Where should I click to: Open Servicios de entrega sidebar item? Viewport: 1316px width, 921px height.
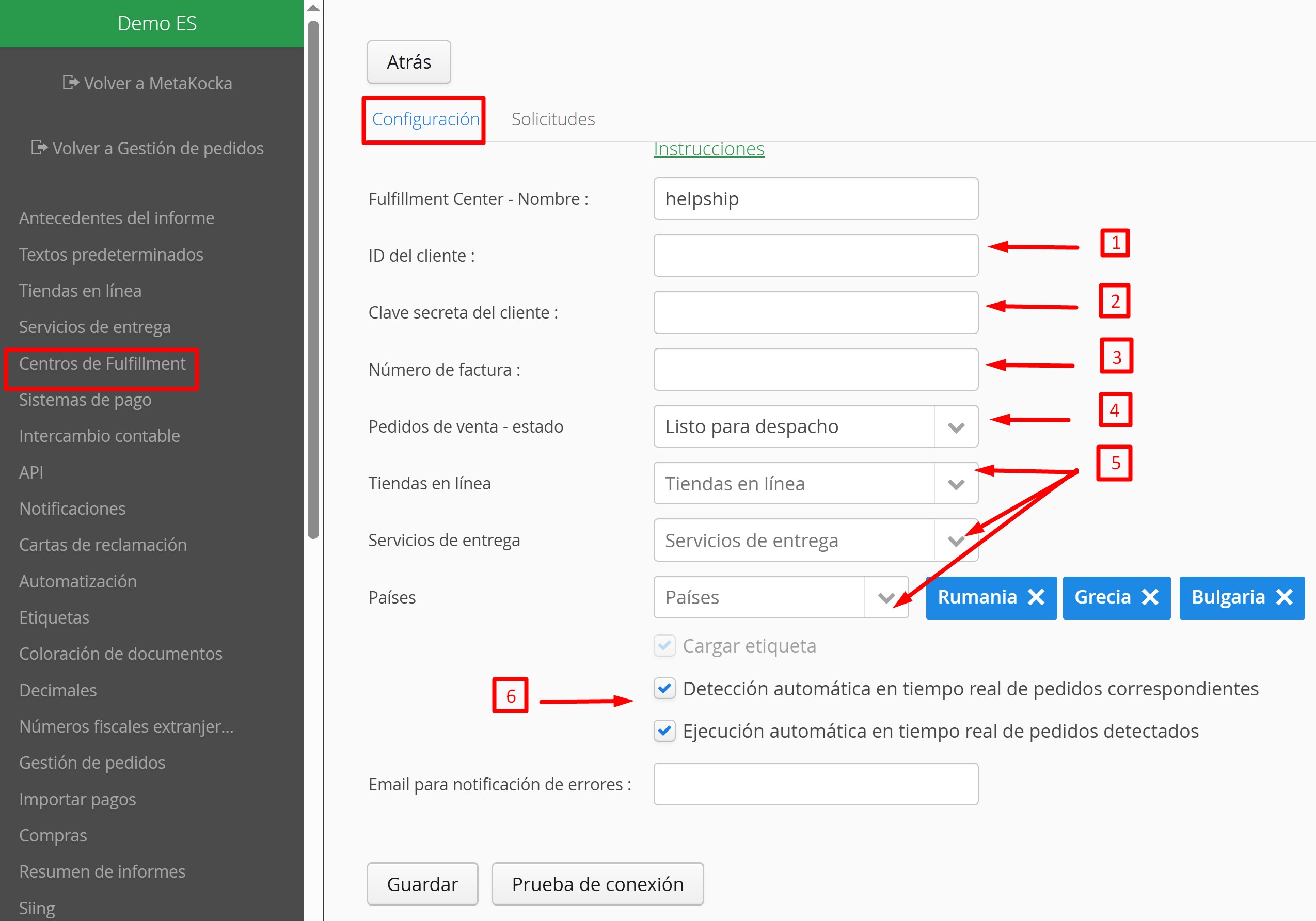coord(95,327)
